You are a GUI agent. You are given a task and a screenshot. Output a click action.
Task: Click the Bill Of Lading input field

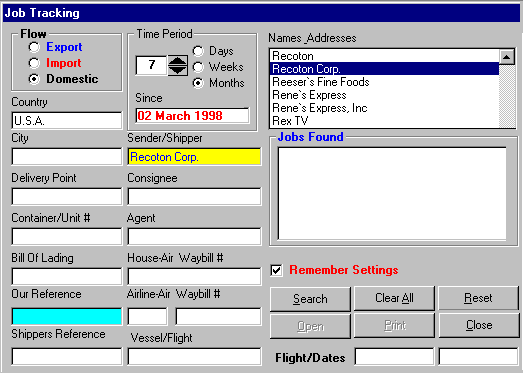pyautogui.click(x=67, y=276)
